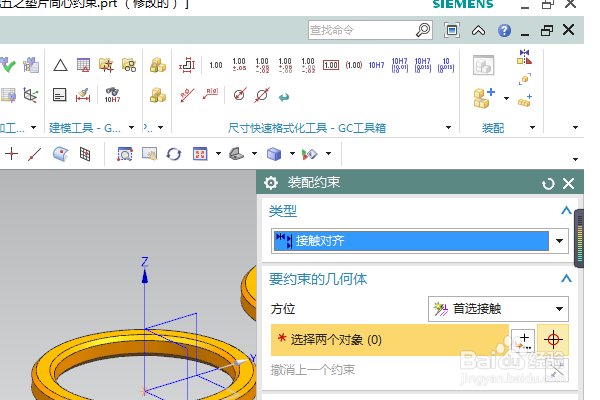Open the rendering style dropdown arrow

(292, 153)
